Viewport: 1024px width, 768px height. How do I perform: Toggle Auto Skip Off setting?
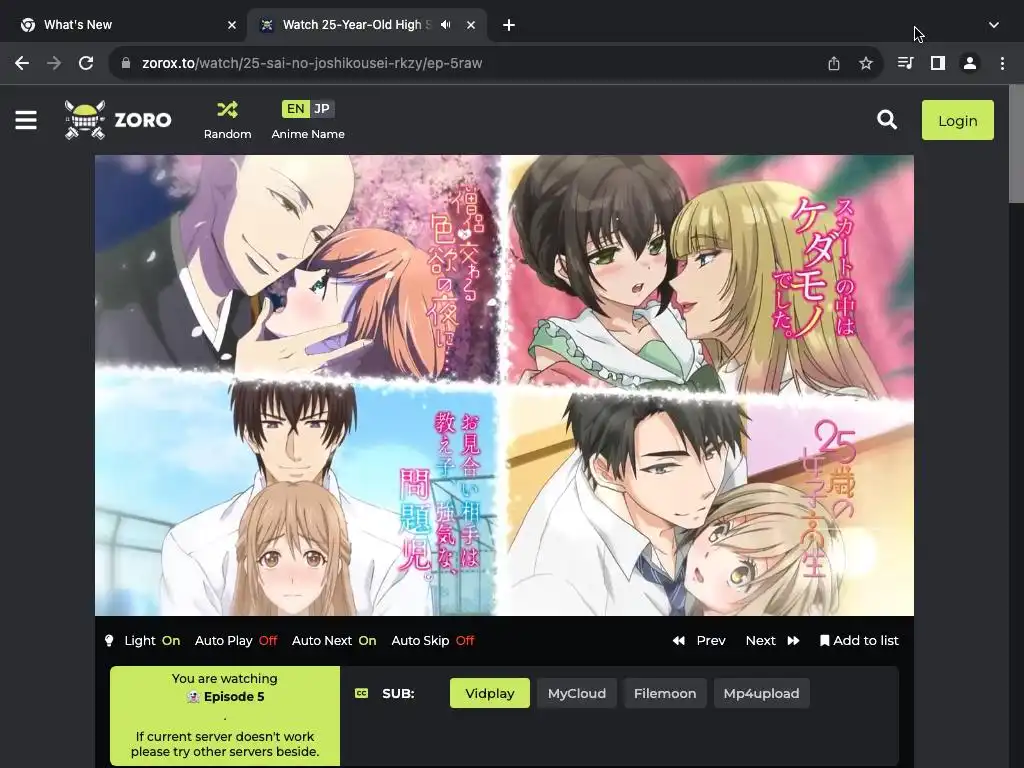432,641
